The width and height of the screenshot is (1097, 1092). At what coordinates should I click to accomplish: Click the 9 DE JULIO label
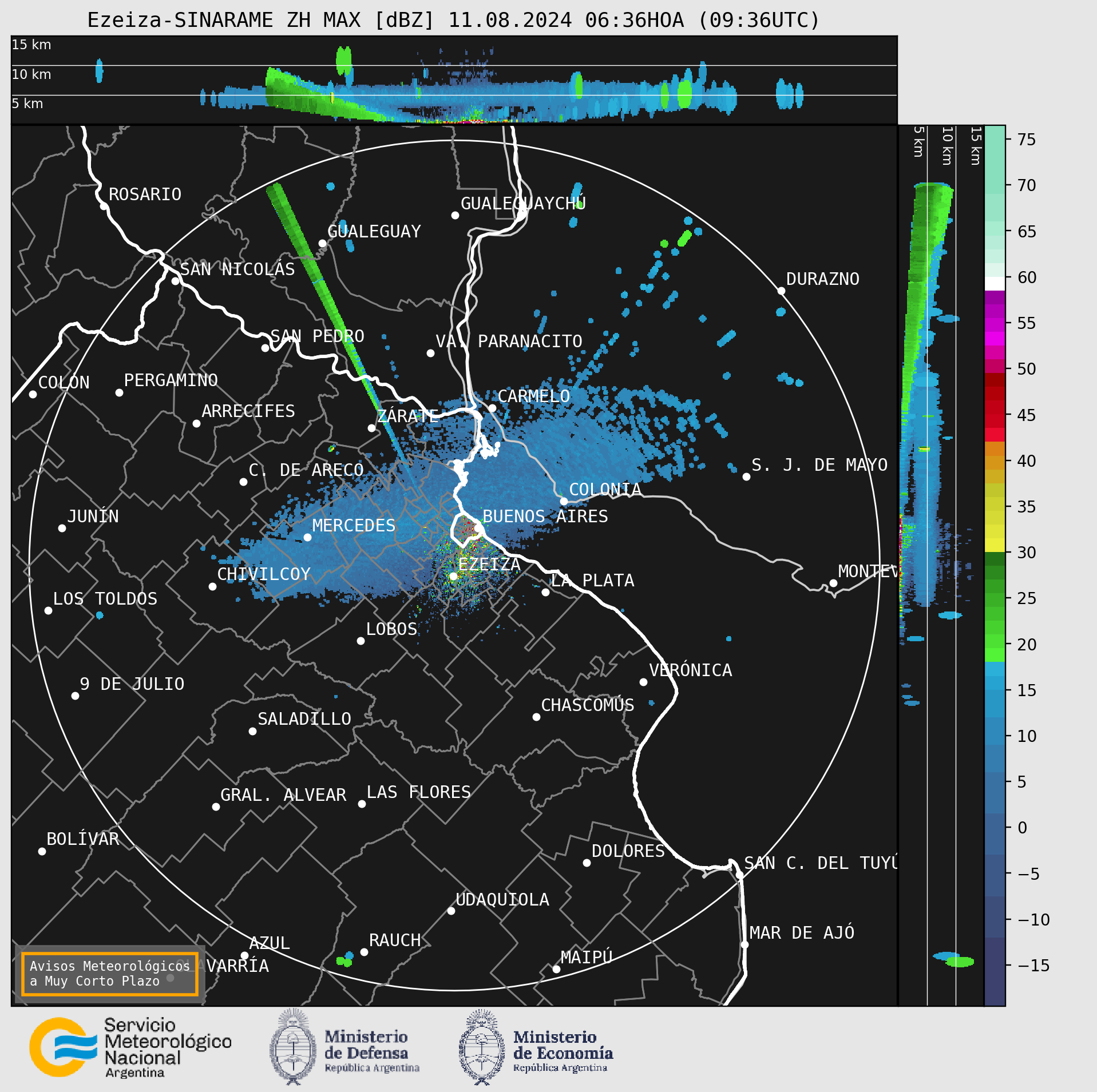tap(132, 684)
